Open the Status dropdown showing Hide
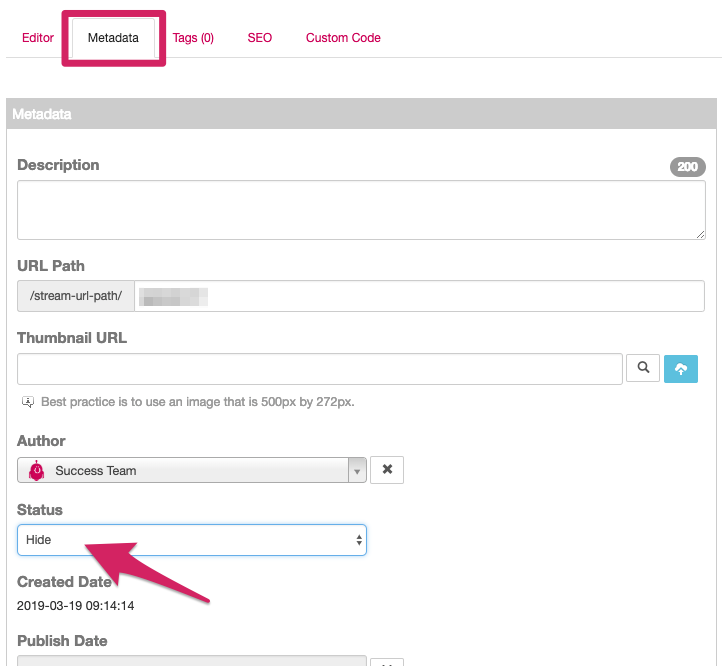Image resolution: width=722 pixels, height=666 pixels. click(x=192, y=540)
